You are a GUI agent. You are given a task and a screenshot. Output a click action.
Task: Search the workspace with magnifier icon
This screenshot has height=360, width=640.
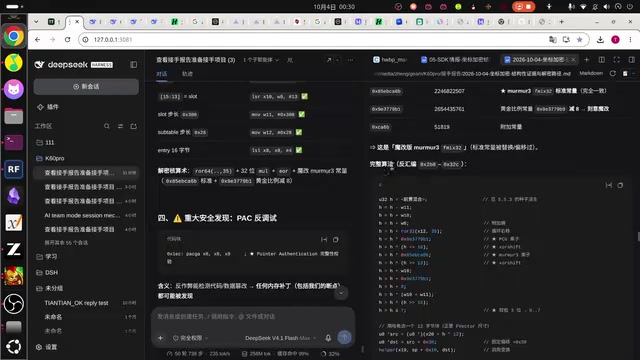point(107,126)
